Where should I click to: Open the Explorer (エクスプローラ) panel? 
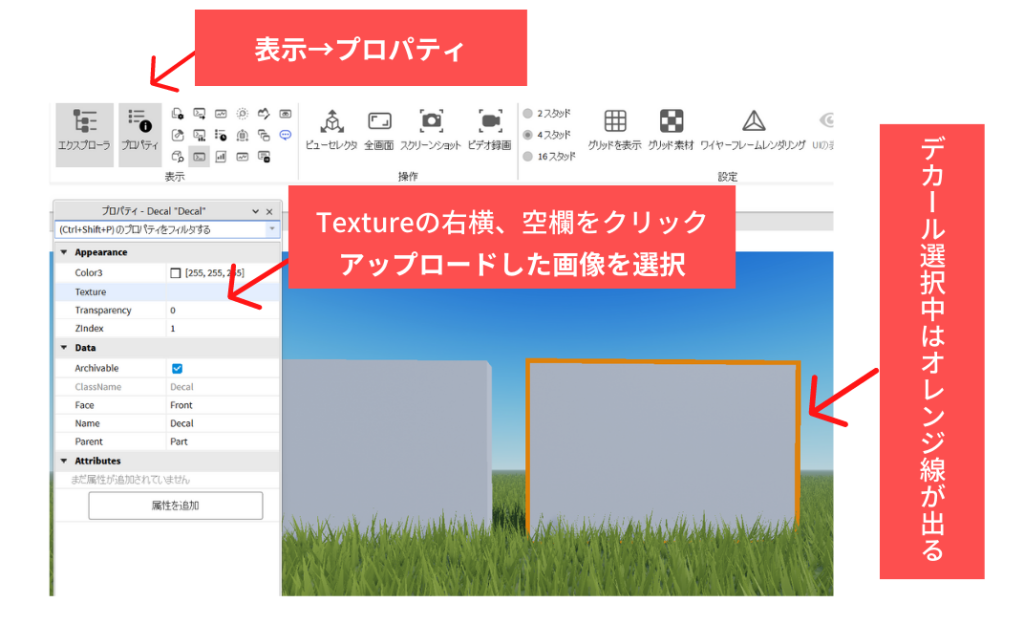point(83,129)
